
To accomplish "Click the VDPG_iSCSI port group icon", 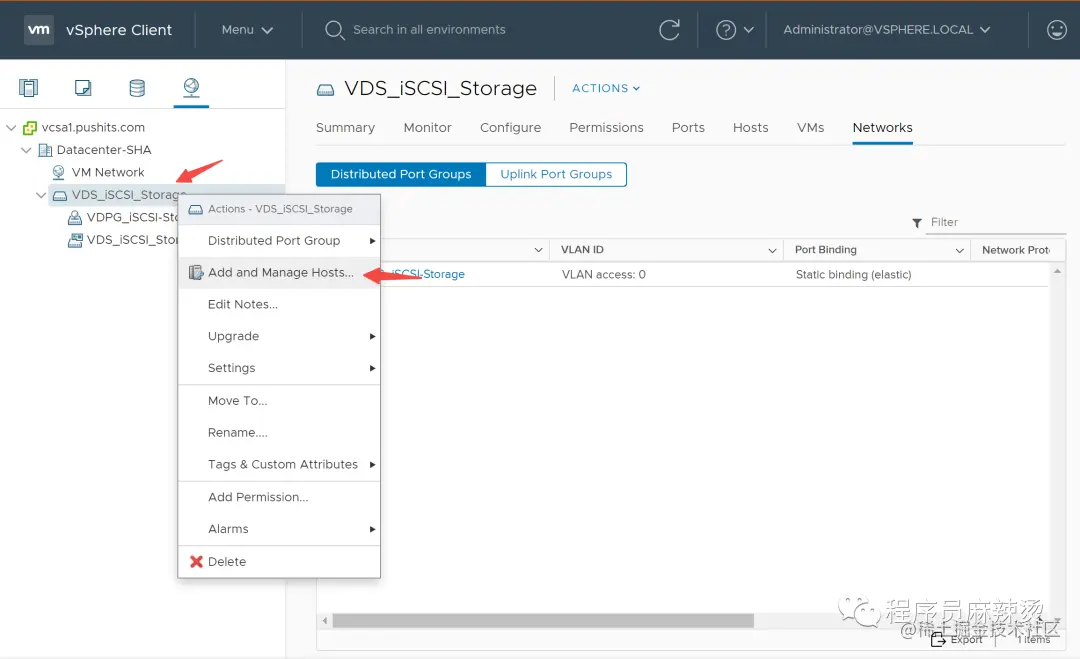I will [74, 218].
